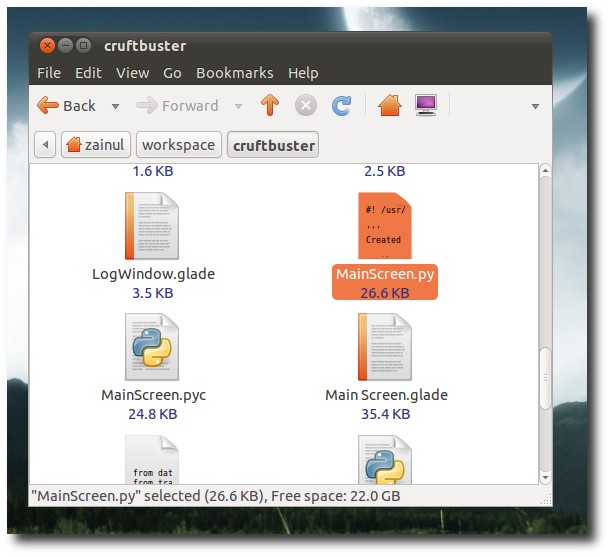Select the MainScreen.py file icon
Viewport: 610px width, 557px height.
tap(385, 226)
